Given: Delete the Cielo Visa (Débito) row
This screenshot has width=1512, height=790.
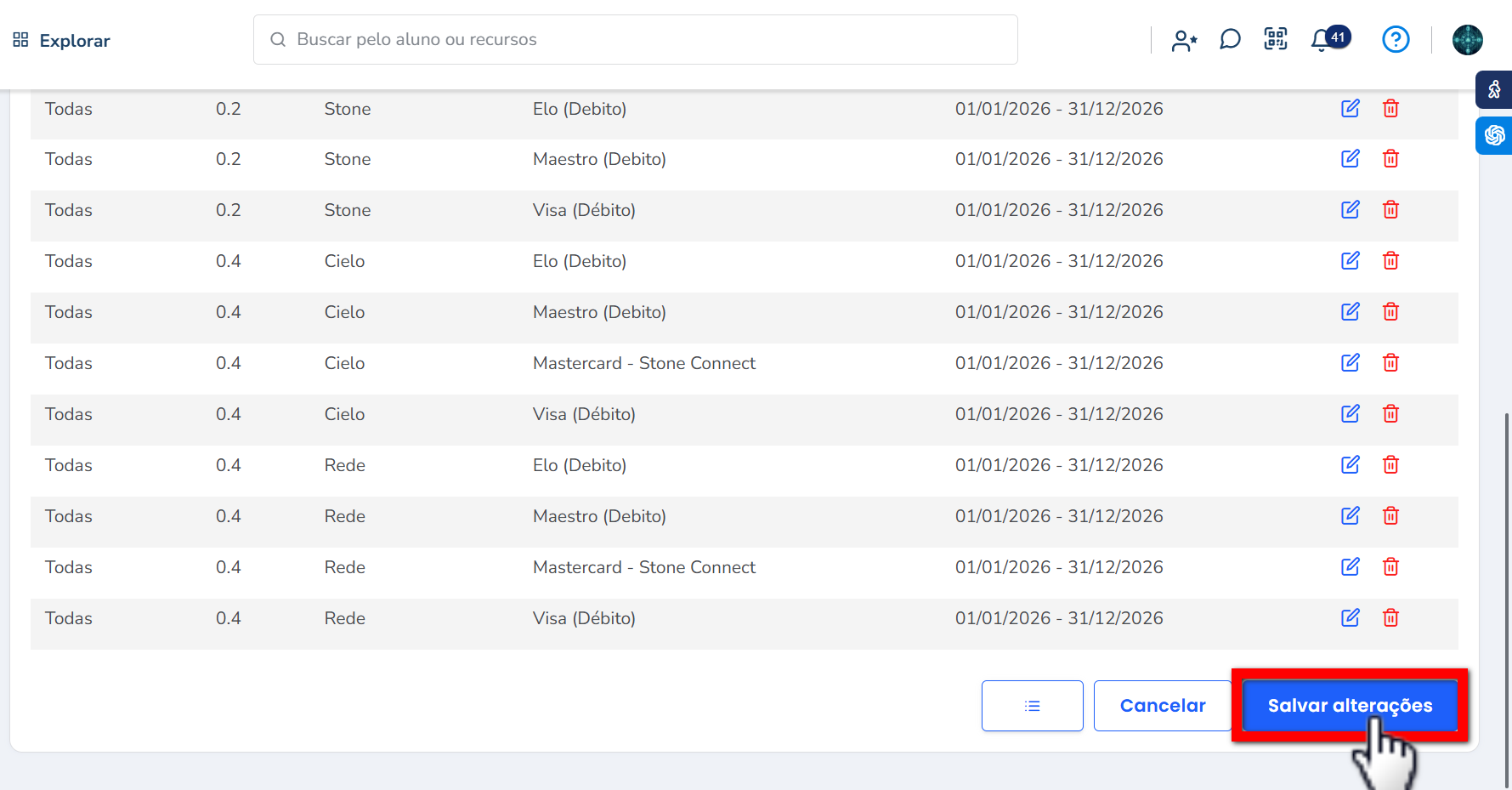Looking at the screenshot, I should click(x=1390, y=414).
